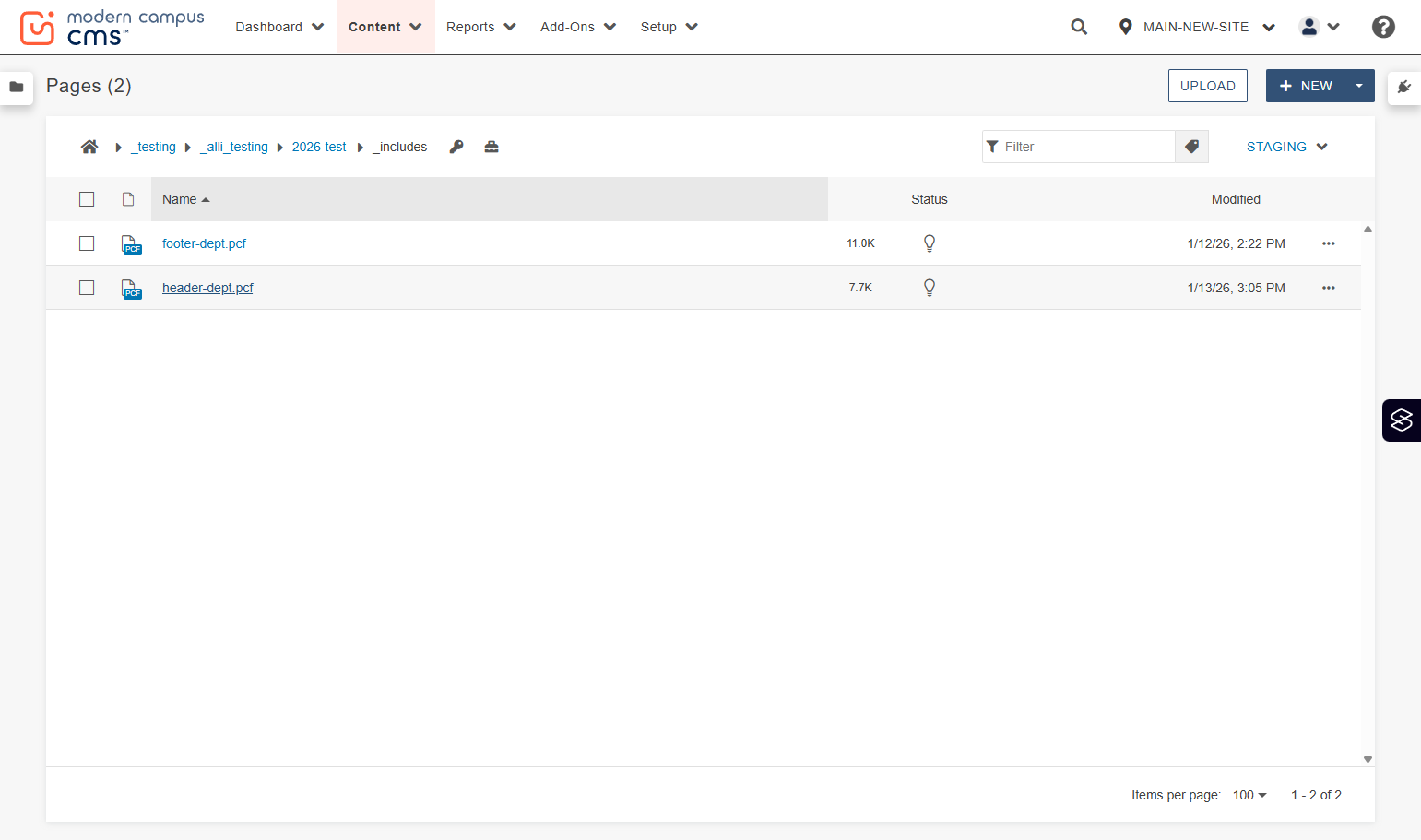Screen dimensions: 1421x840
Task: Toggle the file navigation folder sidebar
Action: [x=17, y=87]
